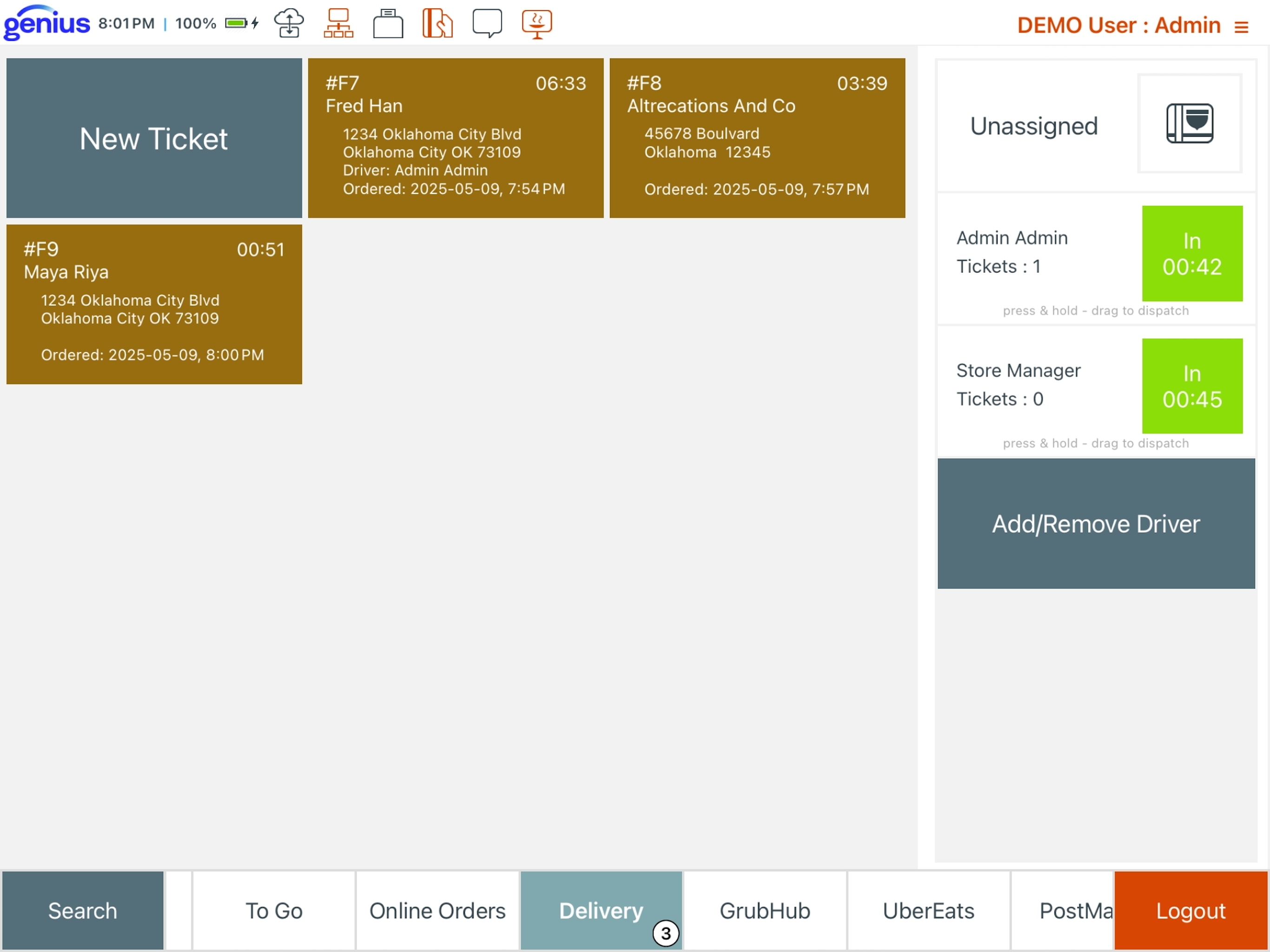The image size is (1270, 952).
Task: Open the UberEats tab
Action: coord(928,911)
